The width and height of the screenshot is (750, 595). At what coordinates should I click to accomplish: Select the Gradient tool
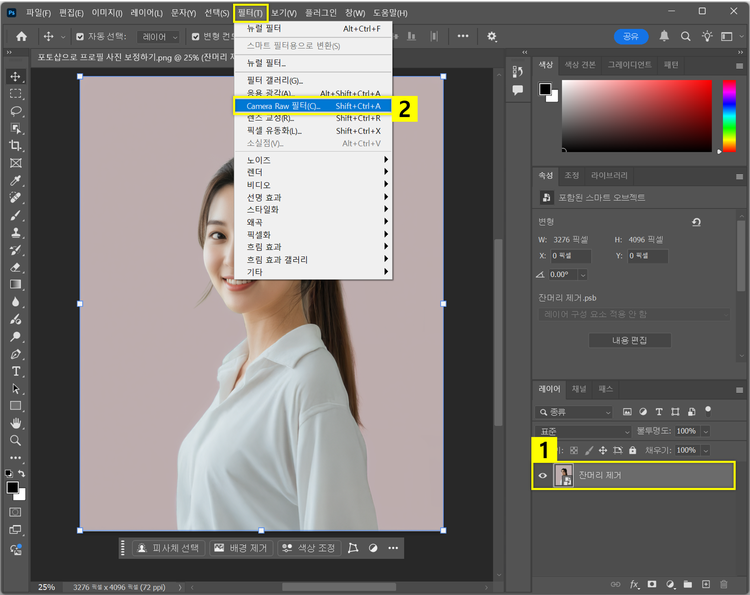pos(15,285)
